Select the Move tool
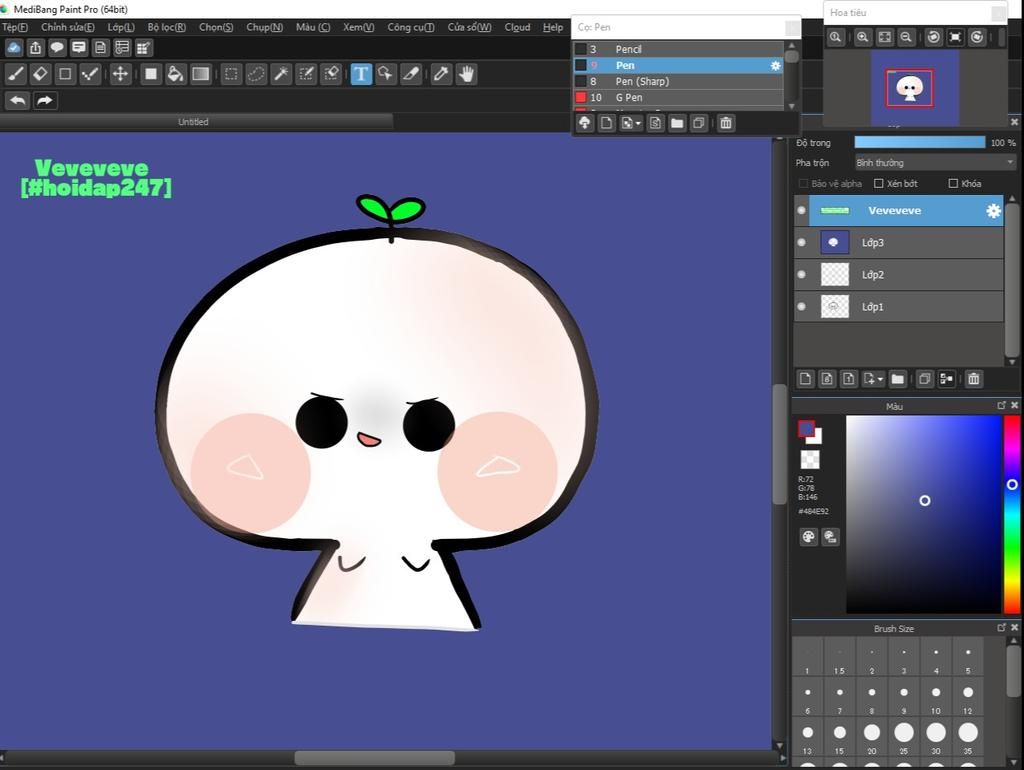1024x770 pixels. (120, 74)
